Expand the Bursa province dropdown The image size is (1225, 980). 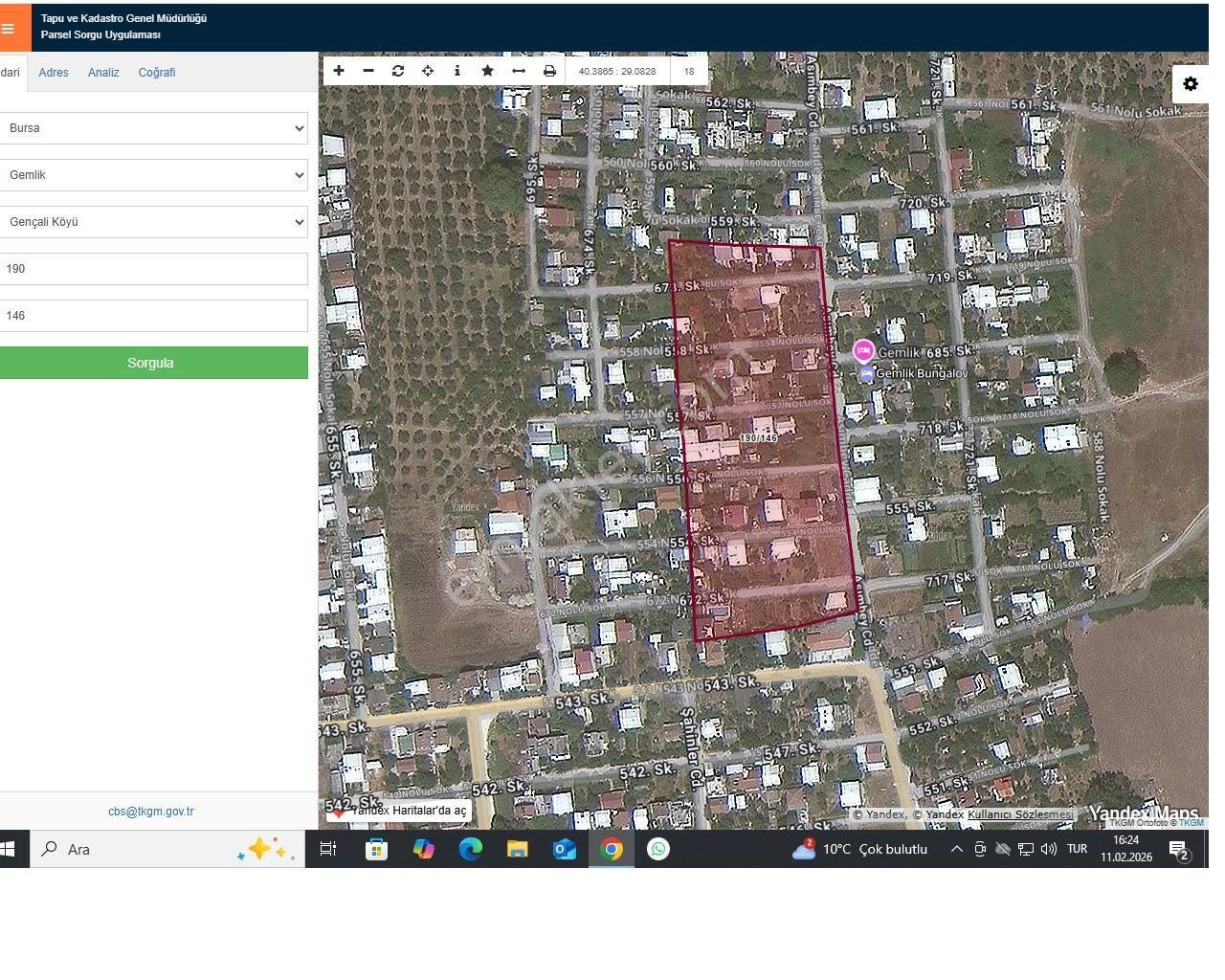[153, 128]
